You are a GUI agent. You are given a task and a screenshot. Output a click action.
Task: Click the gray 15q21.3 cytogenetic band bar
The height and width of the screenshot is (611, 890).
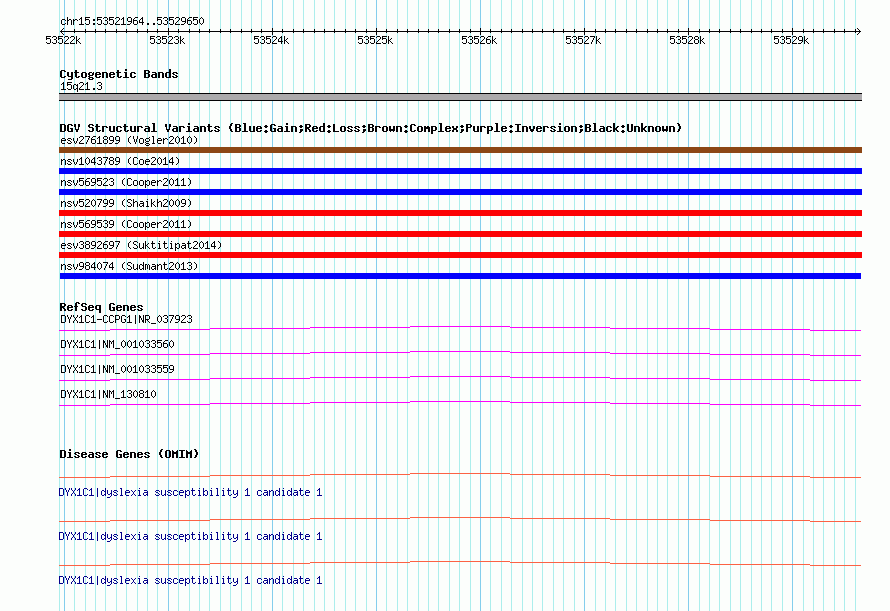460,97
